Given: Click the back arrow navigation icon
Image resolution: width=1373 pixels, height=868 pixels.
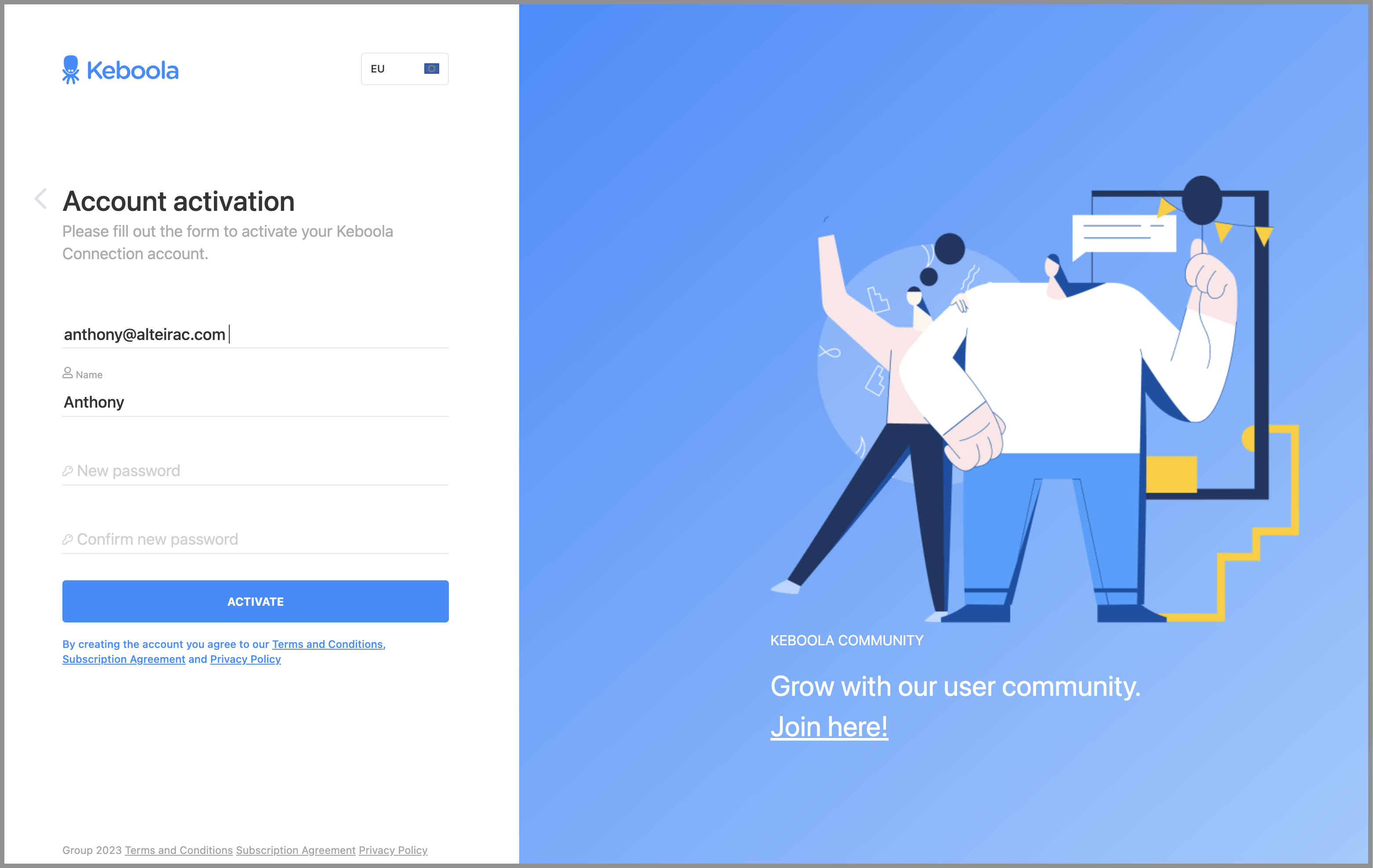Looking at the screenshot, I should tap(41, 199).
